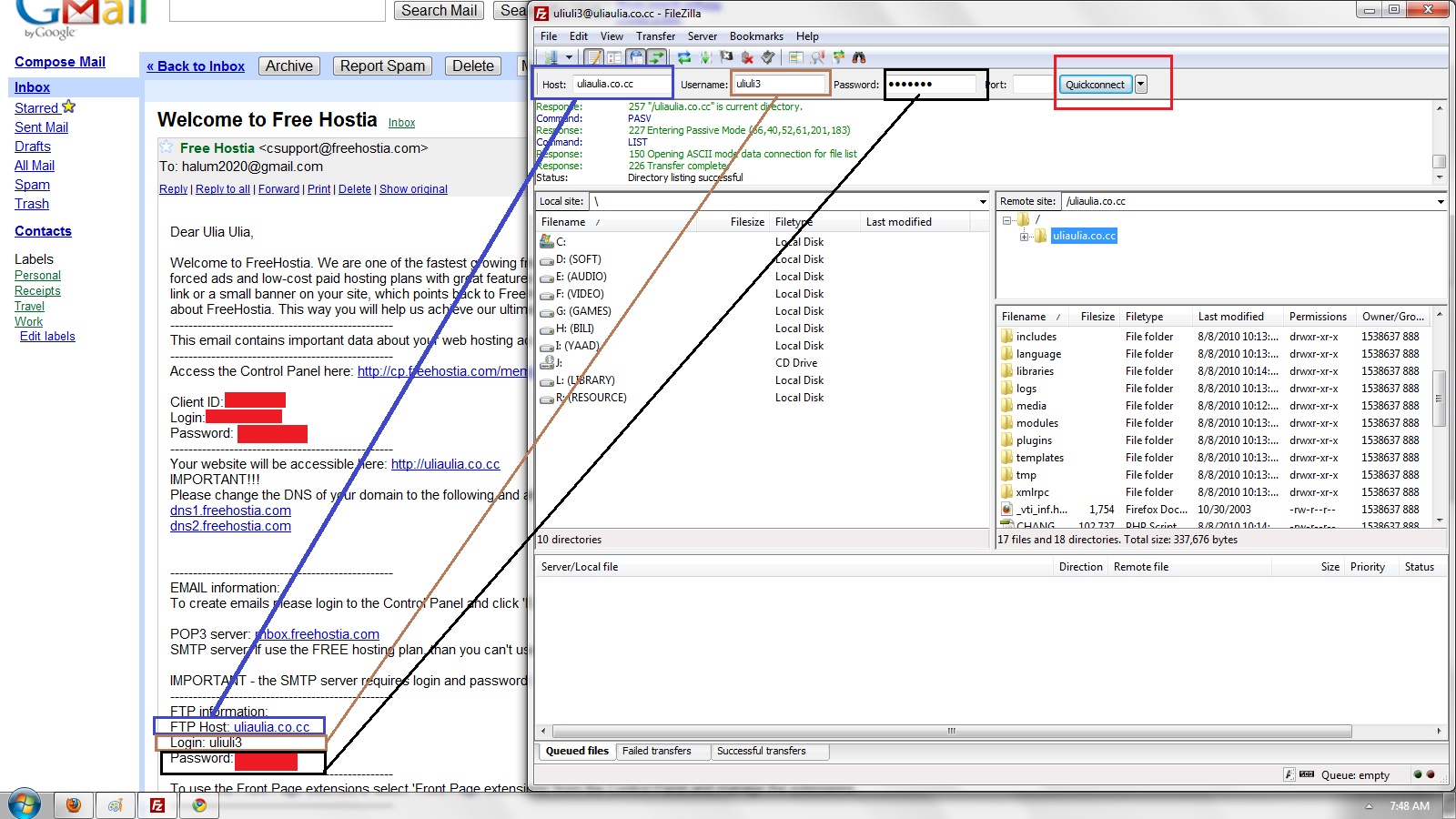The height and width of the screenshot is (819, 1456).
Task: Switch to the Queued files tab
Action: [x=577, y=751]
